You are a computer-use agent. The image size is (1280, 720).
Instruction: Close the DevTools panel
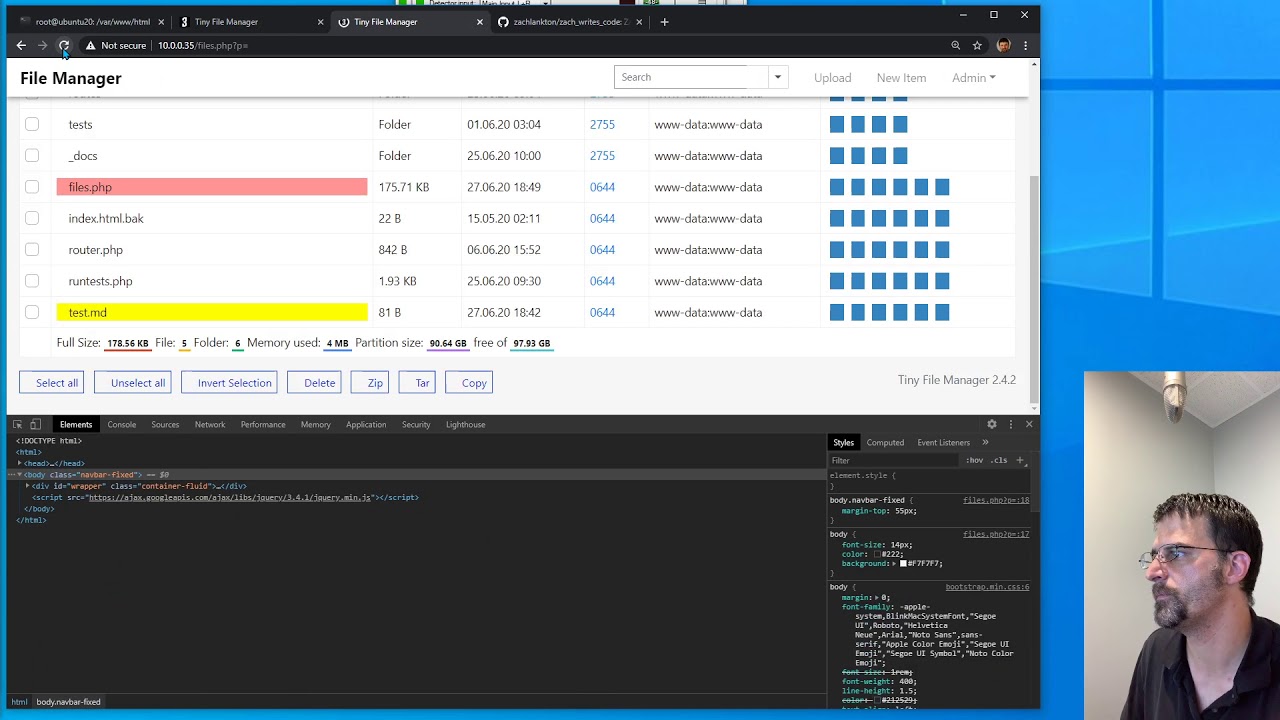(x=1028, y=424)
